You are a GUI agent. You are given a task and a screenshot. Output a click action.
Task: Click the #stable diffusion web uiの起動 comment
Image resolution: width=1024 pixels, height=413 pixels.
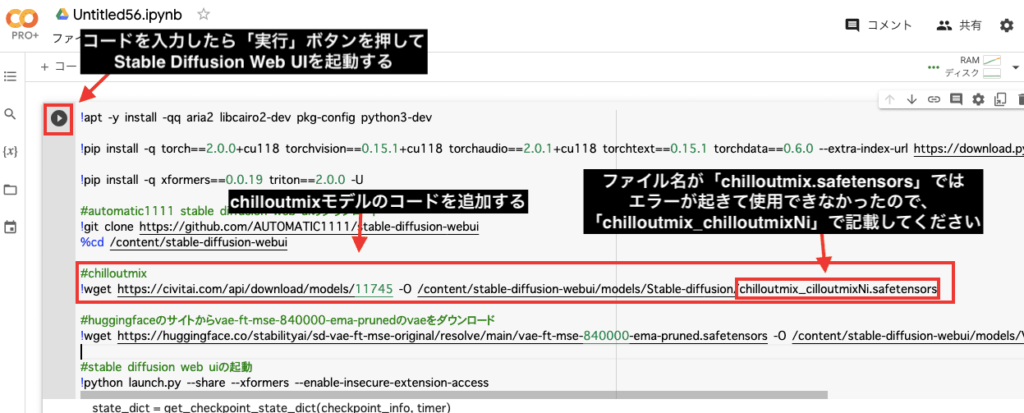(166, 367)
